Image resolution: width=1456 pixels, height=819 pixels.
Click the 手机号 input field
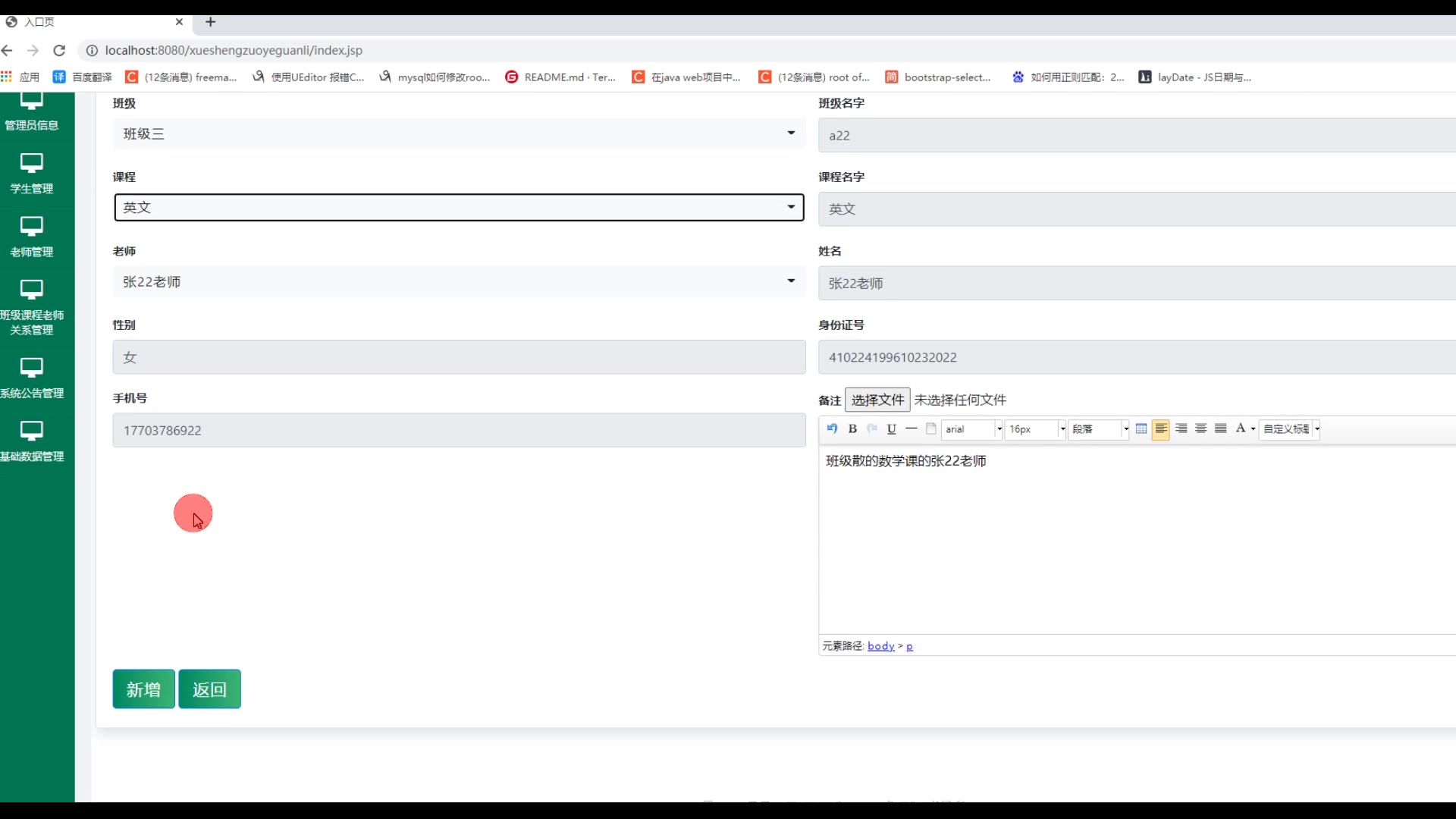(459, 430)
